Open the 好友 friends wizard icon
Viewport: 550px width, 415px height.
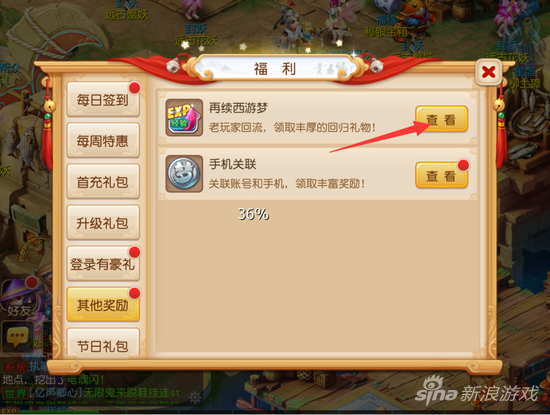point(20,297)
